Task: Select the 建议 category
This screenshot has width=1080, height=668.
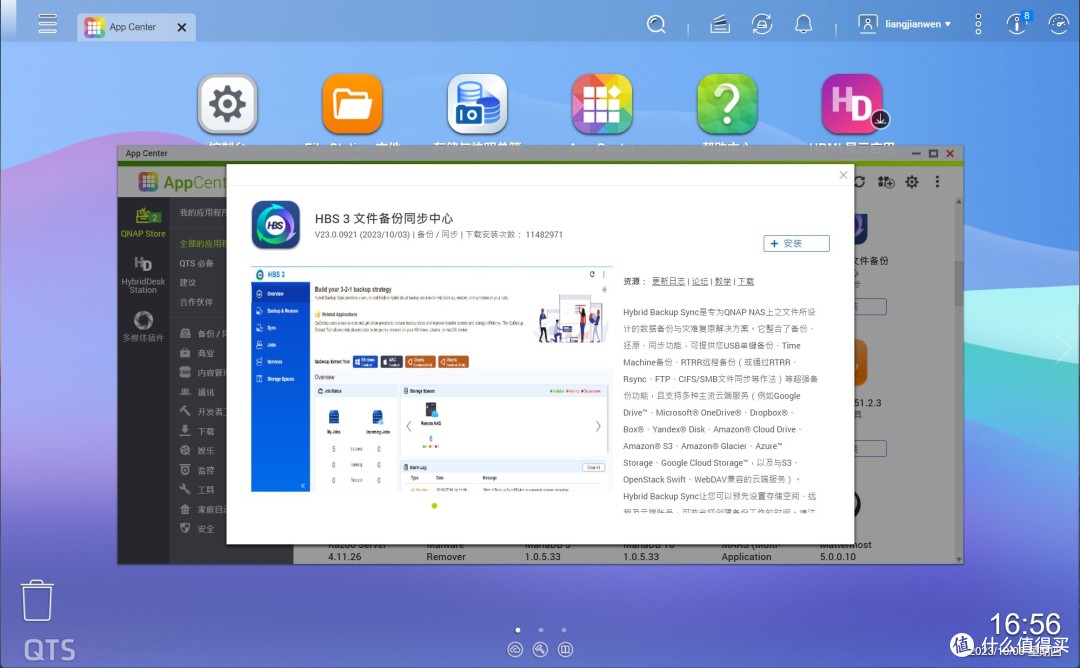Action: click(x=188, y=282)
